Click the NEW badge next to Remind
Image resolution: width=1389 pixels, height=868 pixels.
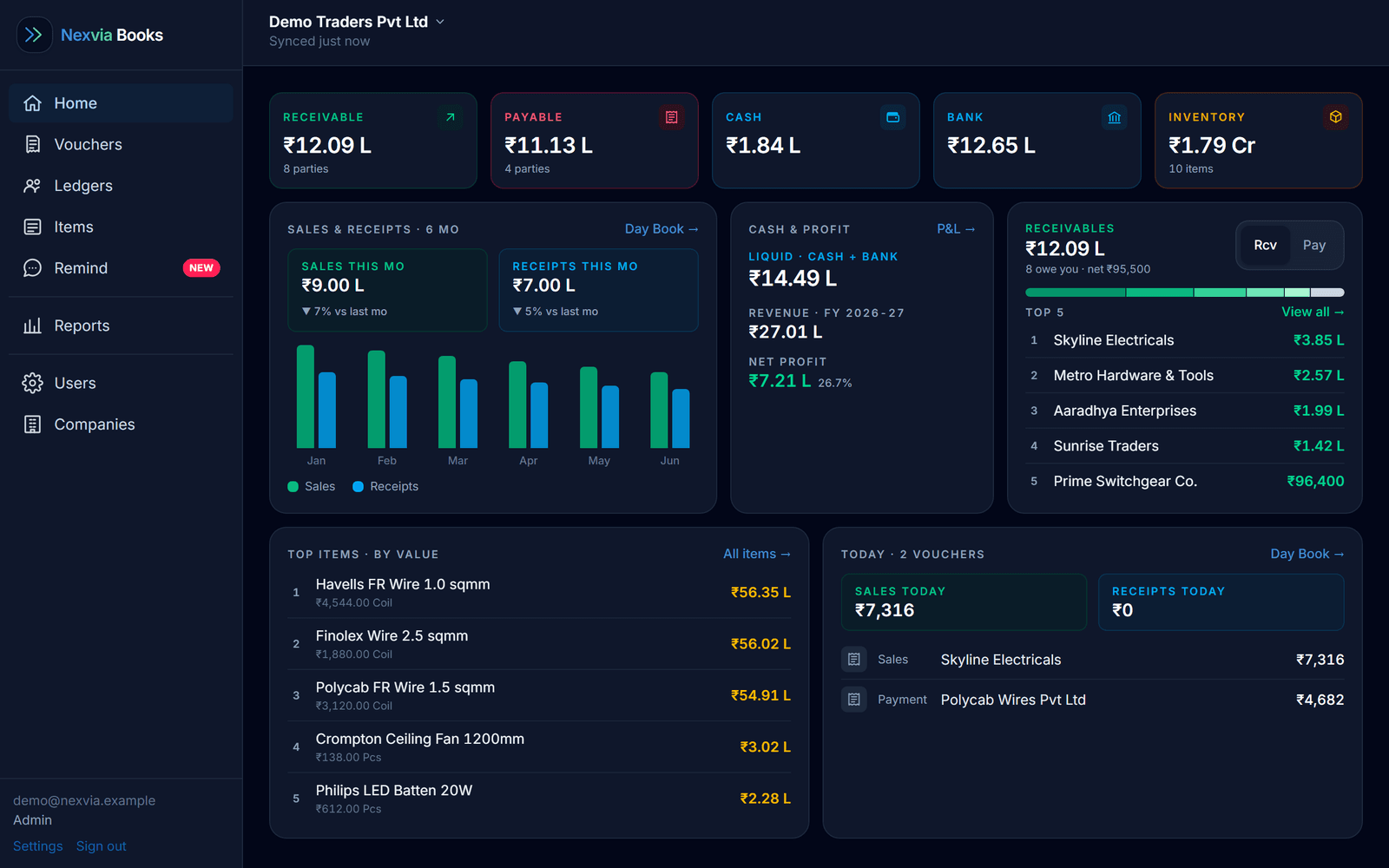[201, 268]
